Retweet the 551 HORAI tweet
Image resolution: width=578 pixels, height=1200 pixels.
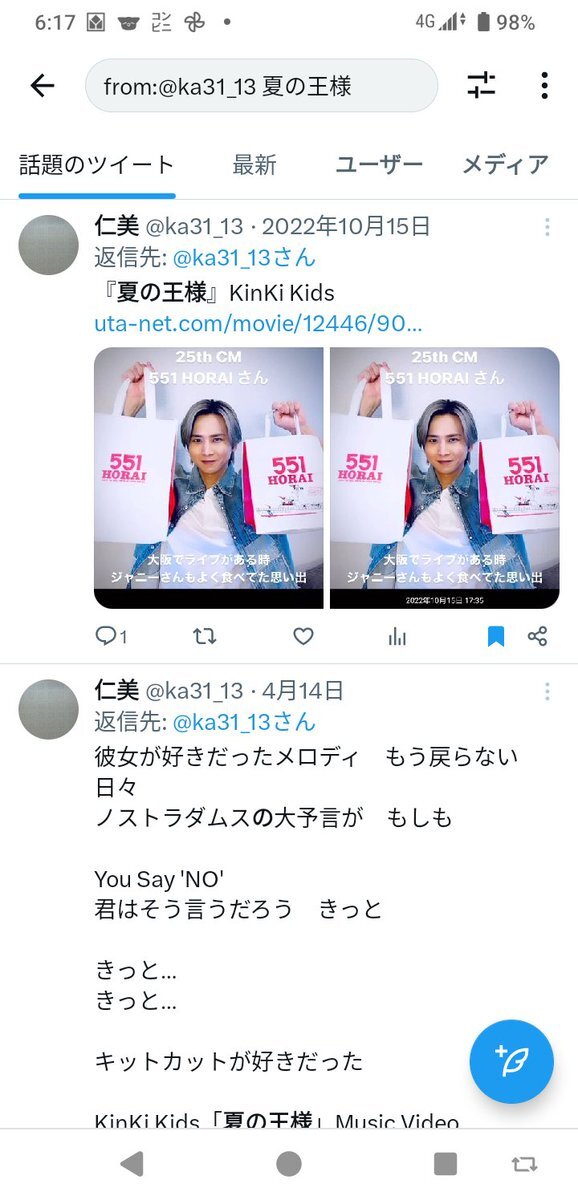point(204,636)
